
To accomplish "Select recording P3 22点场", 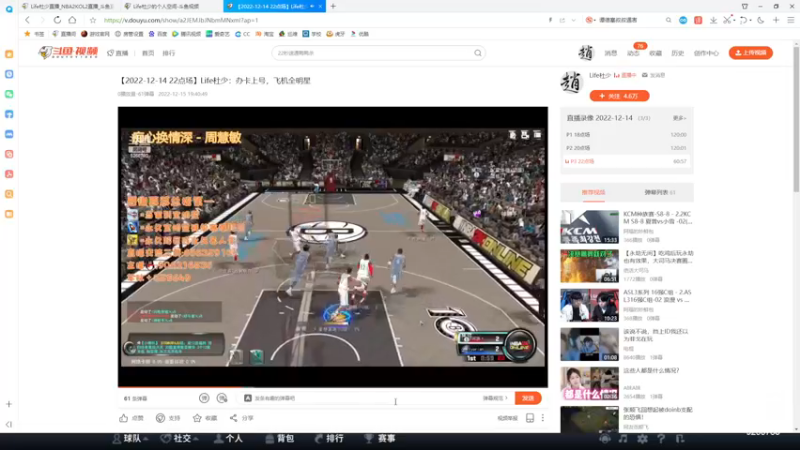I will pos(627,161).
